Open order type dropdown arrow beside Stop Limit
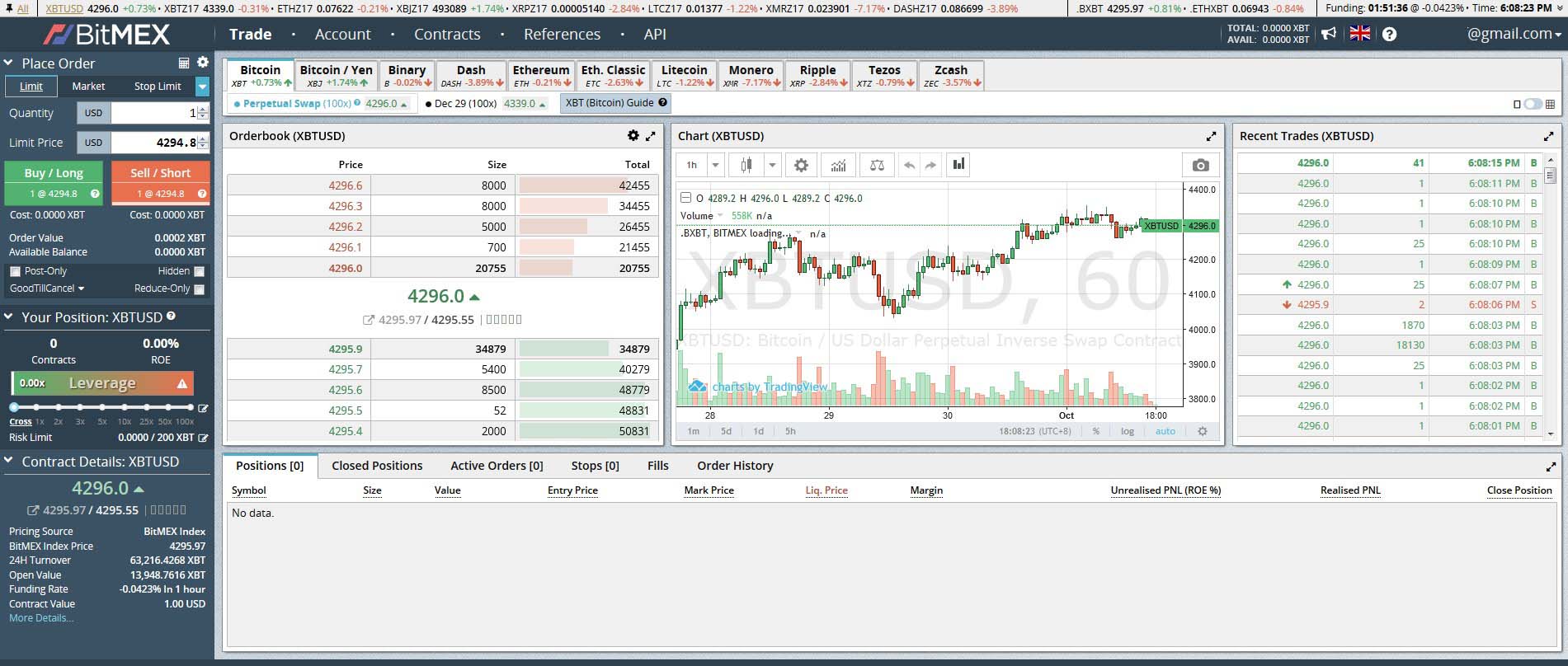The height and width of the screenshot is (666, 1568). (x=202, y=86)
